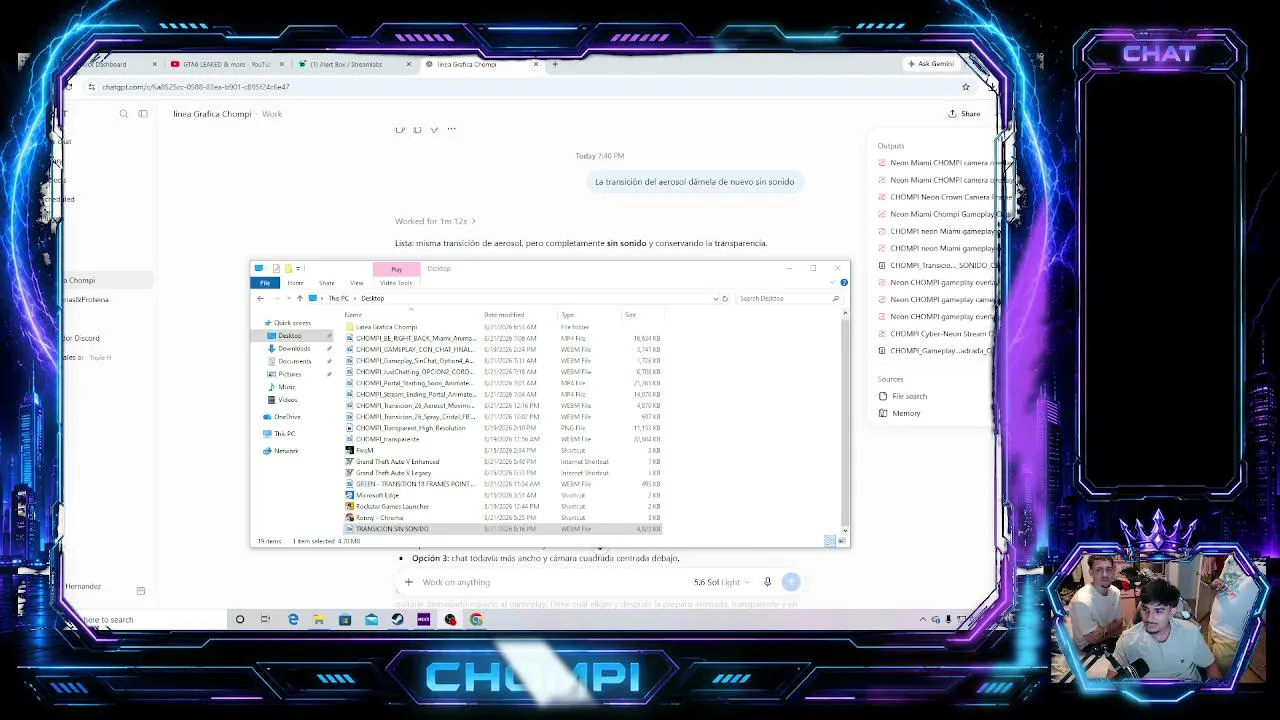Bookmark the page with star icon
This screenshot has width=1280, height=720.
pyautogui.click(x=966, y=87)
